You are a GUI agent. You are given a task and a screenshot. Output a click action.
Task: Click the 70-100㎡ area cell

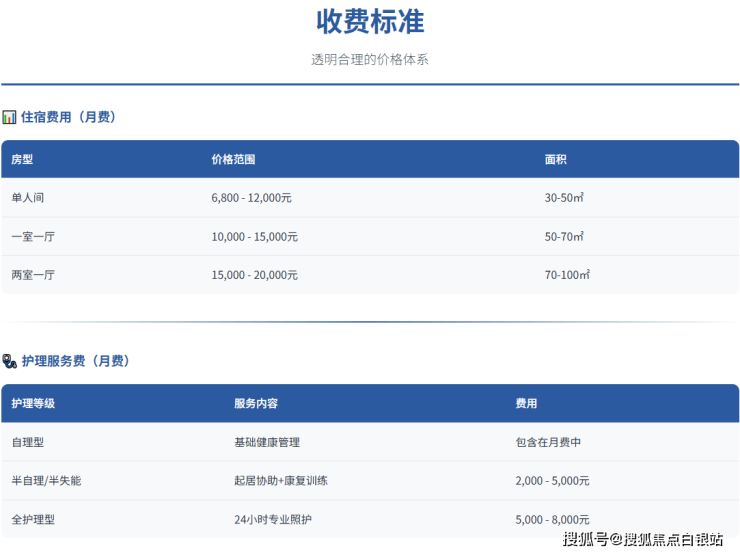567,275
